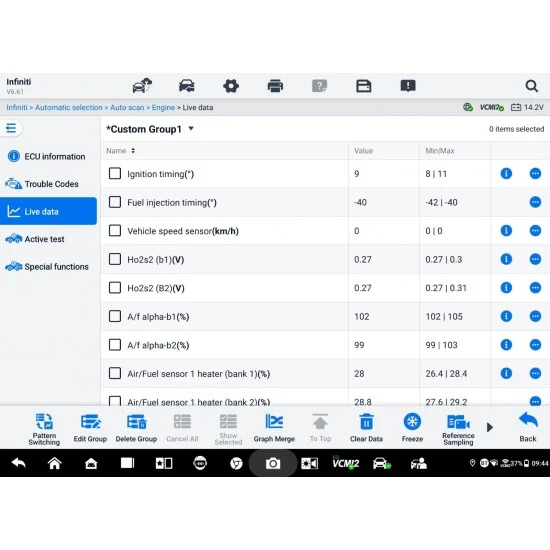550x550 pixels.
Task: Open Graph Merge tool
Action: (274, 429)
